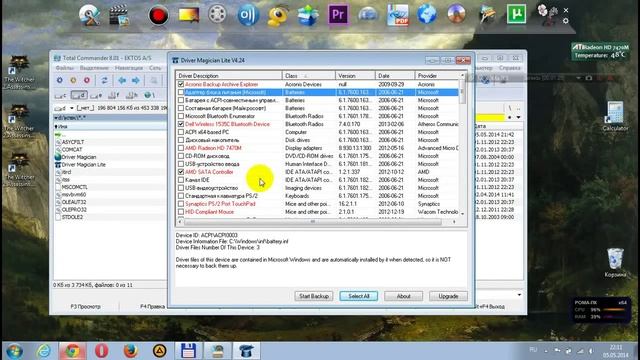The width and height of the screenshot is (640, 360).
Task: Check the Microsoft Bluetooth Enumerator driver
Action: [181, 116]
